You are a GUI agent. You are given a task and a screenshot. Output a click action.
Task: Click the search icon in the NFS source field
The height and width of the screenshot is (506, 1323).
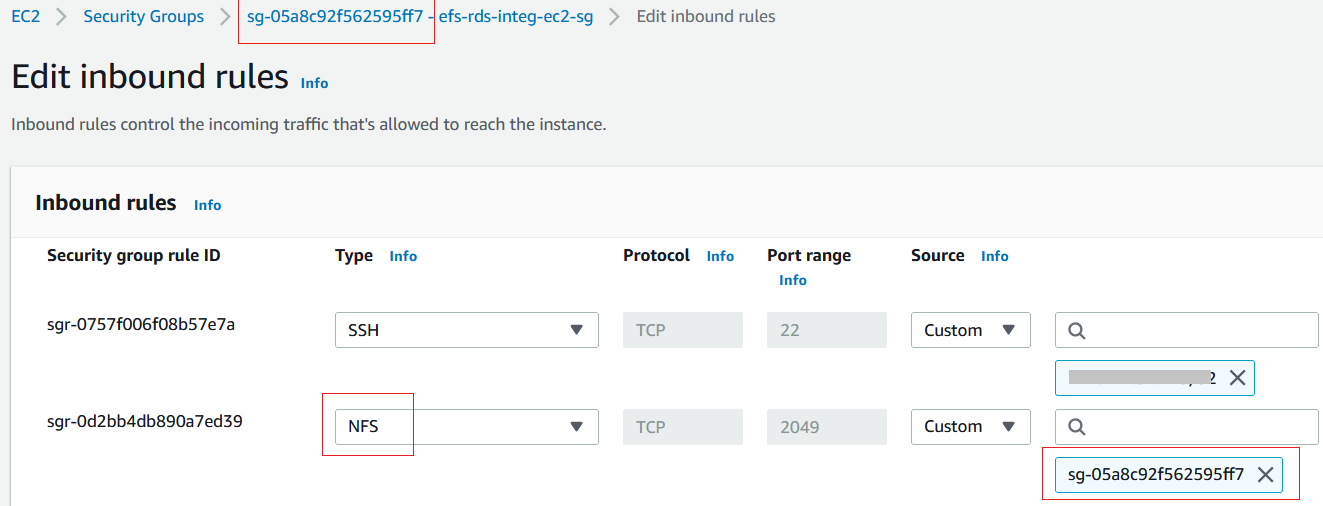coord(1077,427)
